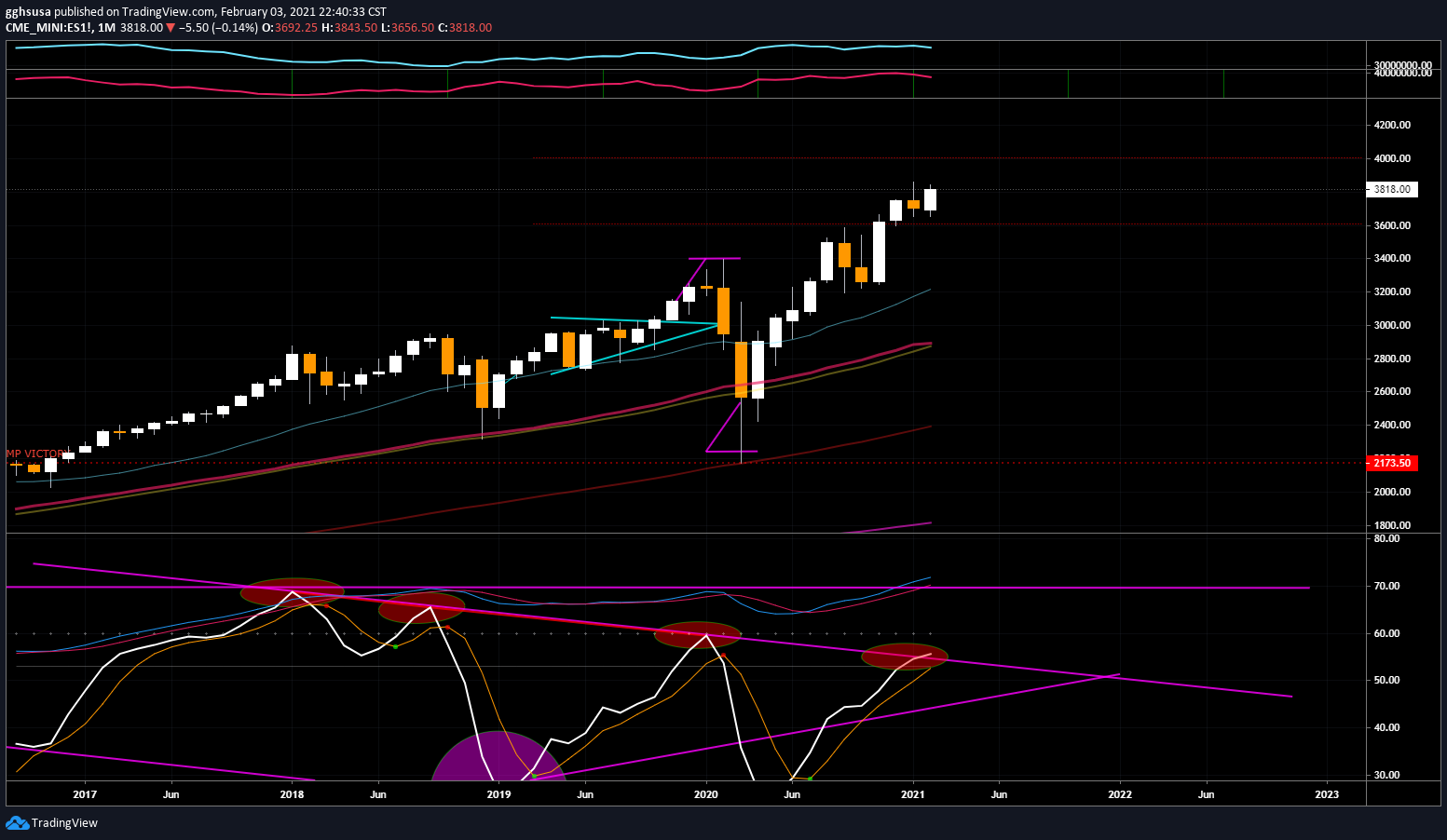This screenshot has width=1447, height=840.
Task: Open the TradingView wordmark link
Action: (x=64, y=823)
